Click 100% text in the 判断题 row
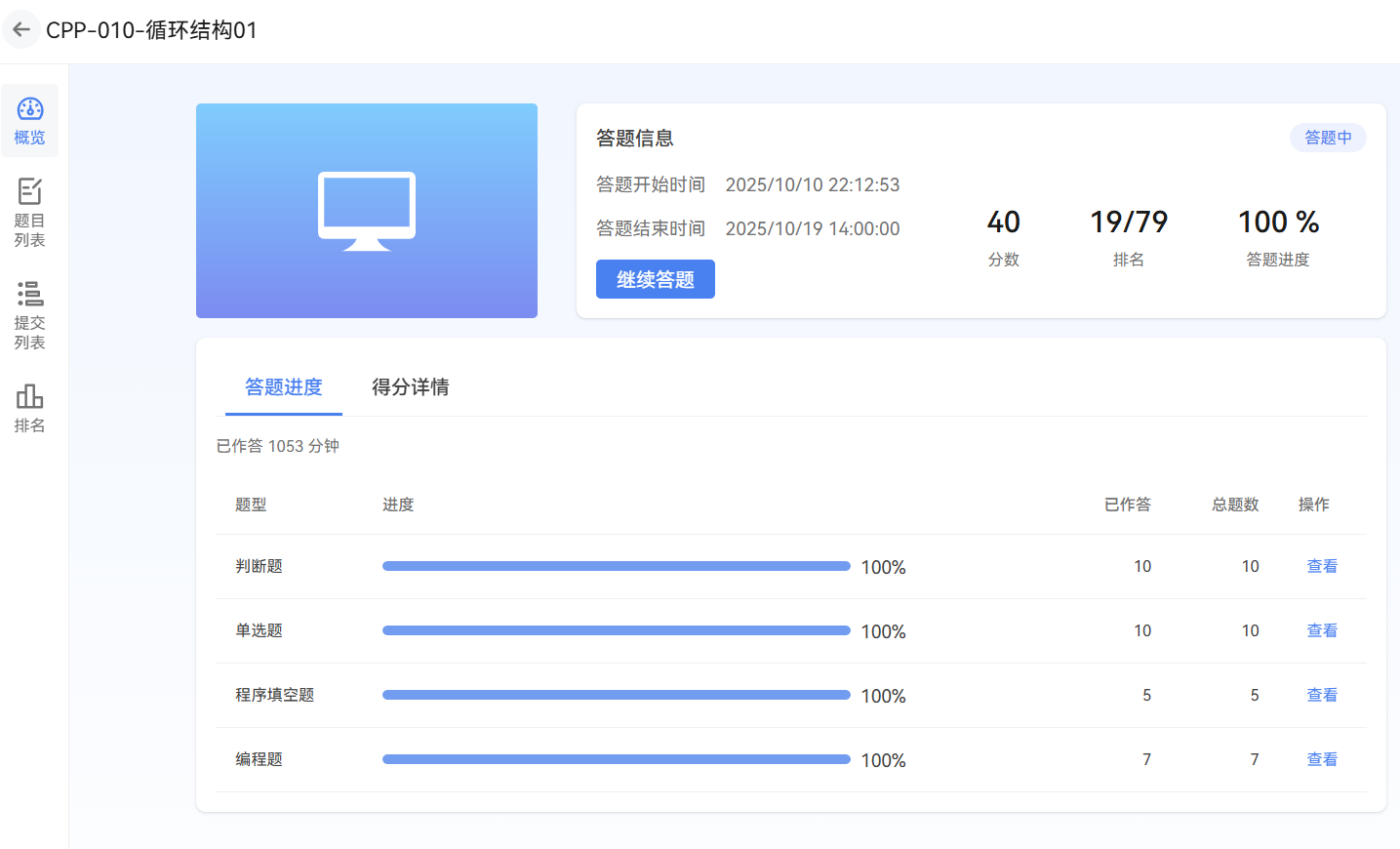Screen dimensions: 1400x849 tap(884, 567)
